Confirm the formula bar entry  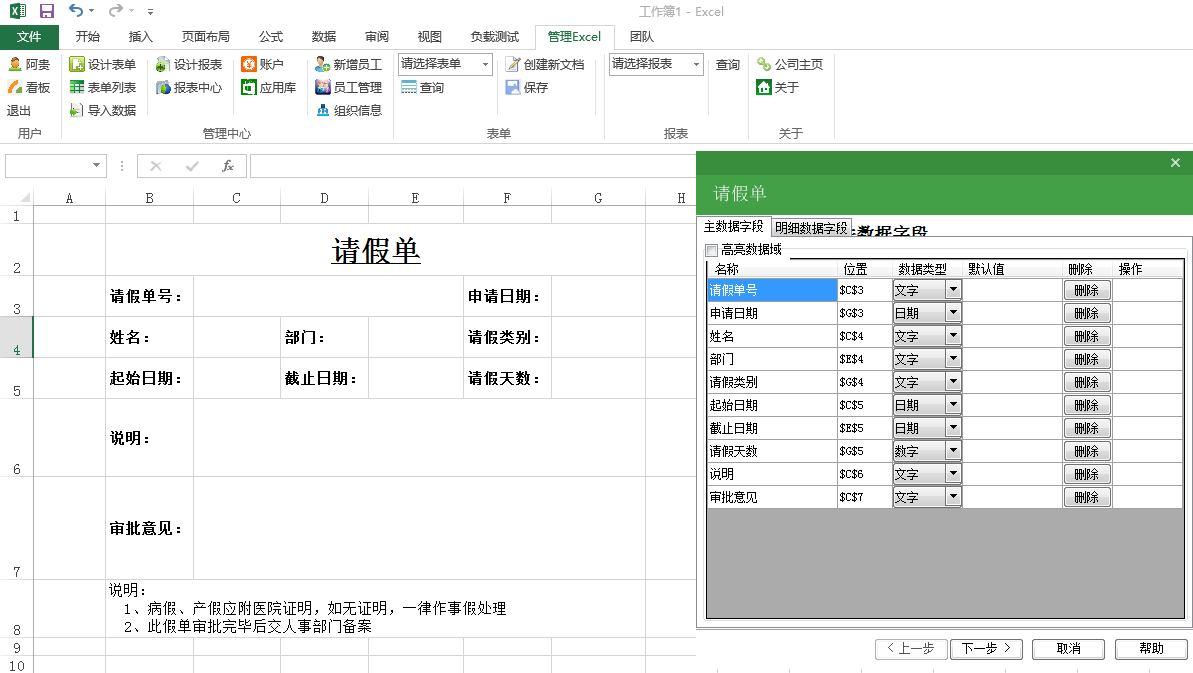point(192,166)
